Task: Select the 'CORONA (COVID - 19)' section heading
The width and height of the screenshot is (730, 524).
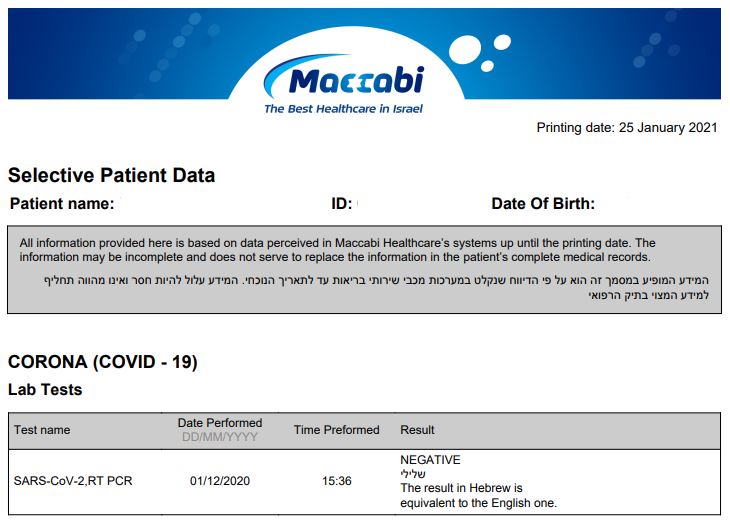Action: click(103, 362)
